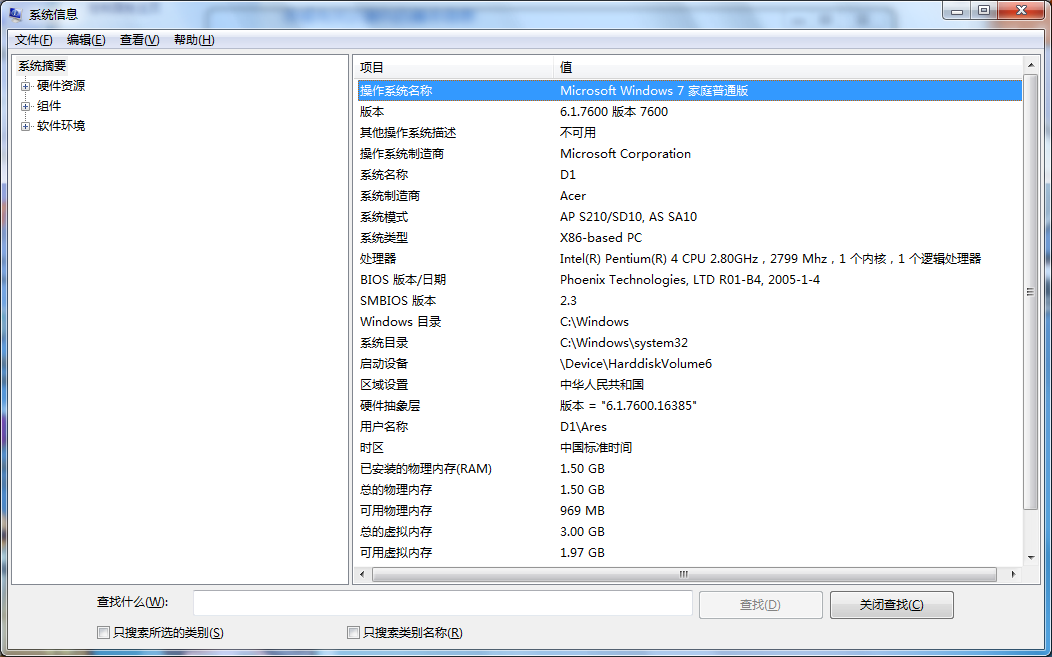The width and height of the screenshot is (1052, 657).
Task: Select the 系统模式 row
Action: [689, 217]
